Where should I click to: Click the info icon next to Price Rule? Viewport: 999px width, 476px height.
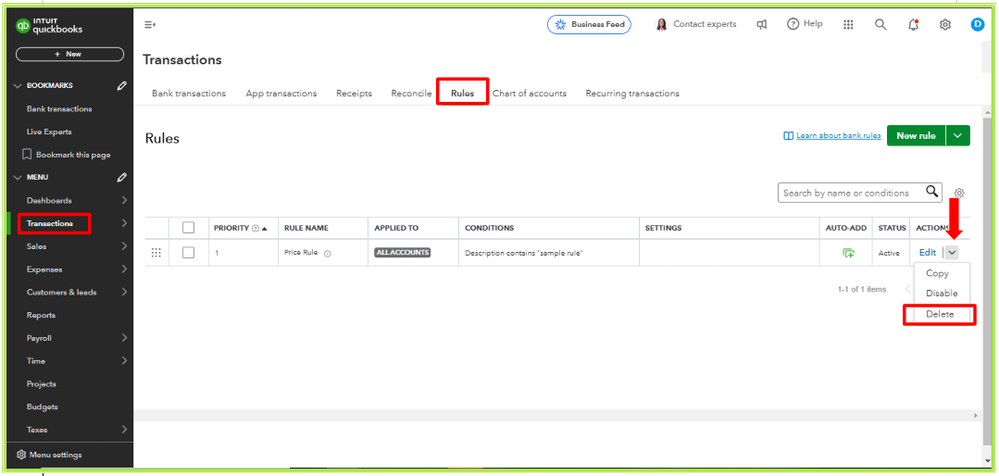[x=327, y=254]
